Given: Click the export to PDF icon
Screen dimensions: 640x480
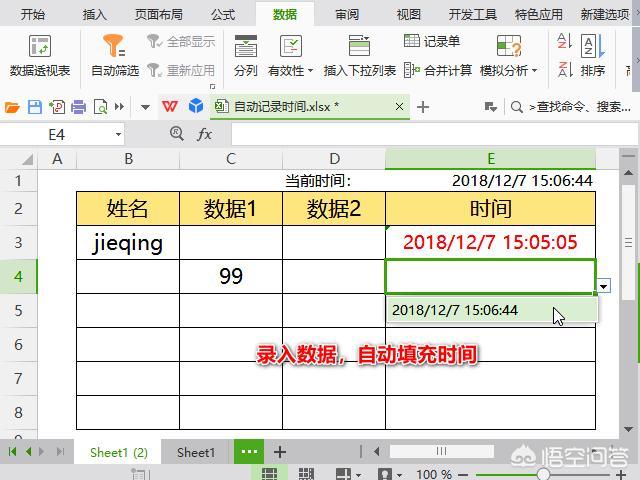Looking at the screenshot, I should coord(57,107).
